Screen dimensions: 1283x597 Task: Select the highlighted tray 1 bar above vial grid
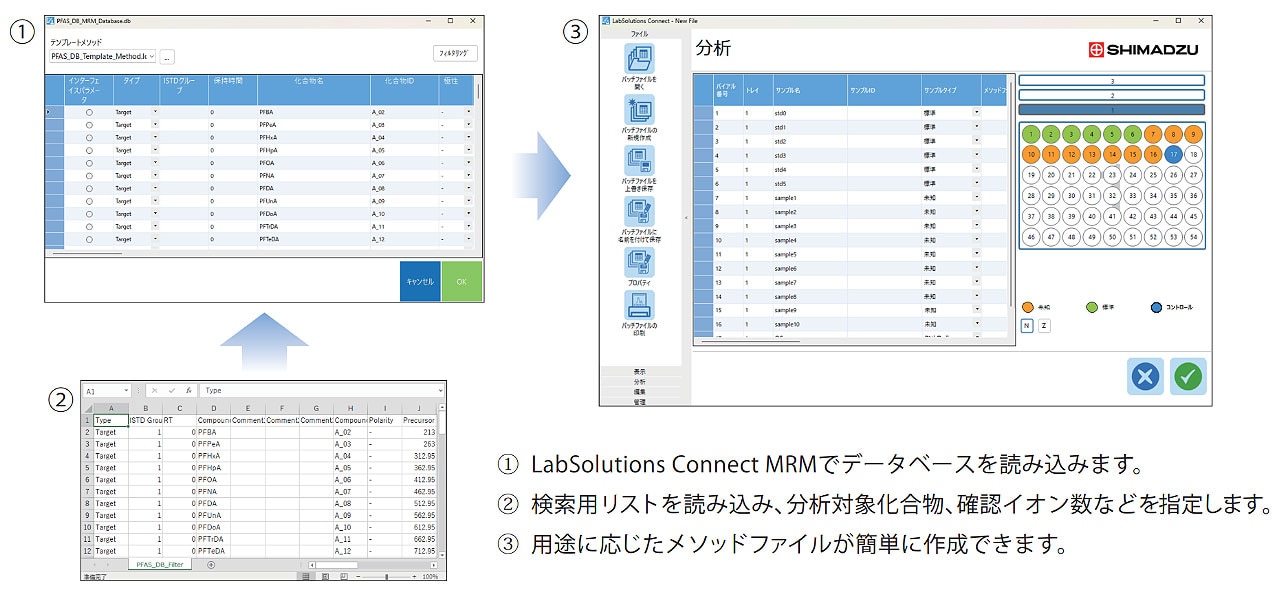click(1112, 110)
